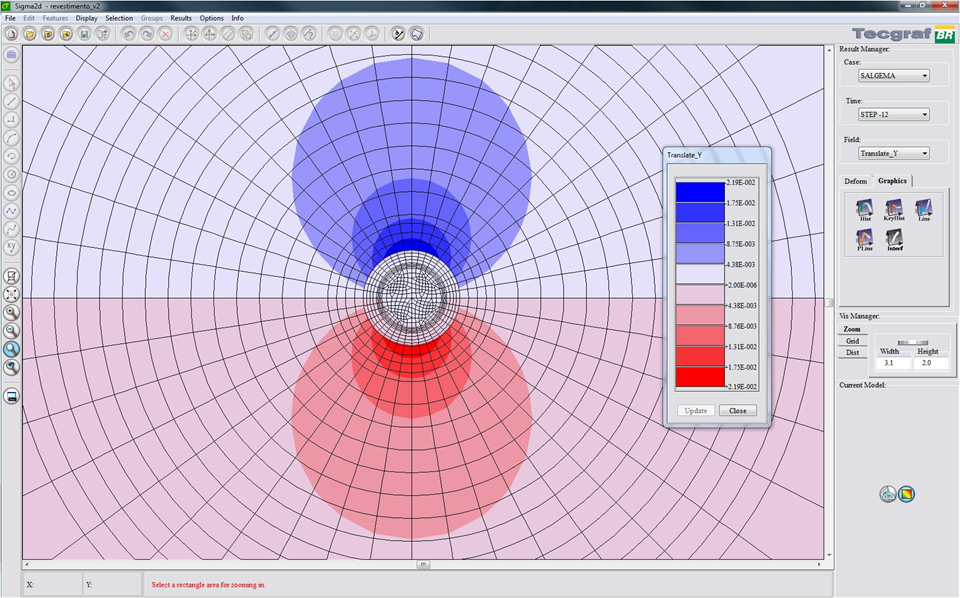Open the PLine graph tool
The image size is (960, 598).
pos(864,240)
